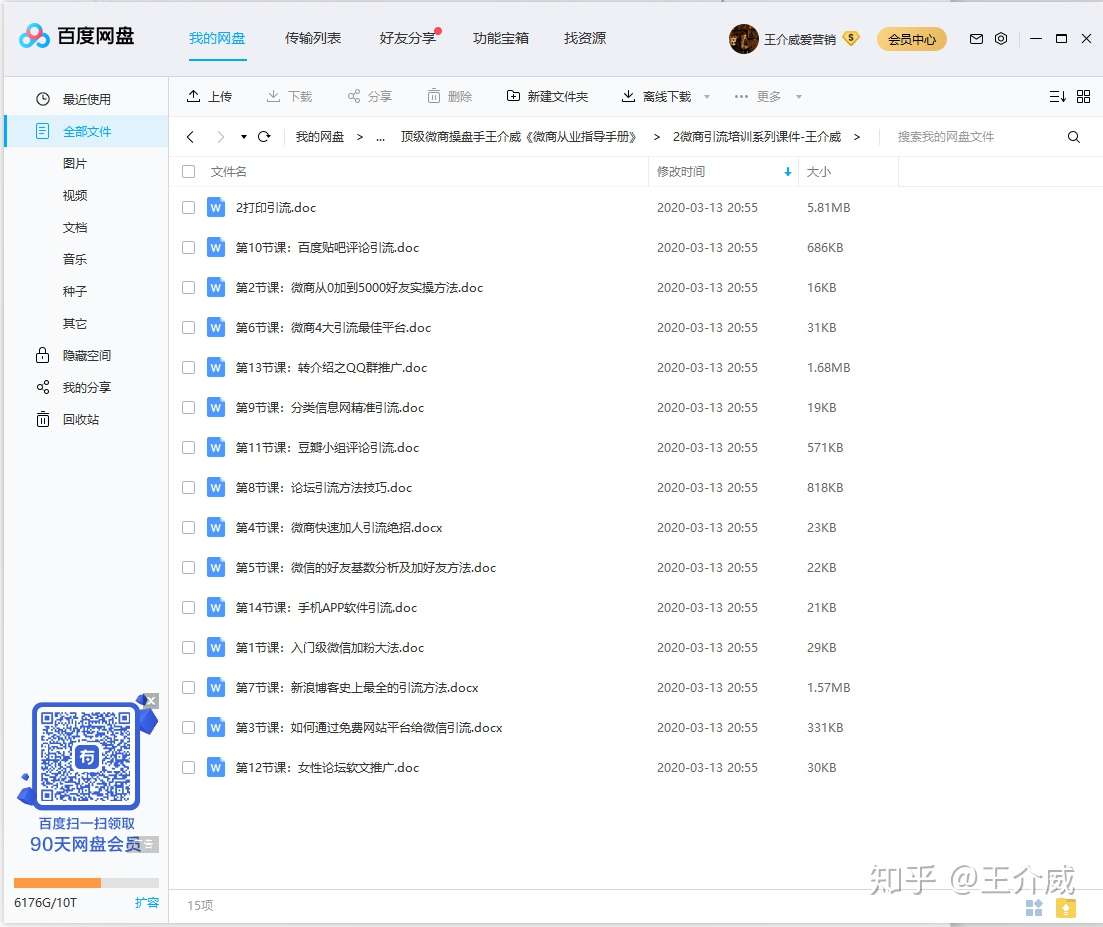Check the box for 第7节课 file
Image resolution: width=1103 pixels, height=927 pixels.
(x=189, y=687)
